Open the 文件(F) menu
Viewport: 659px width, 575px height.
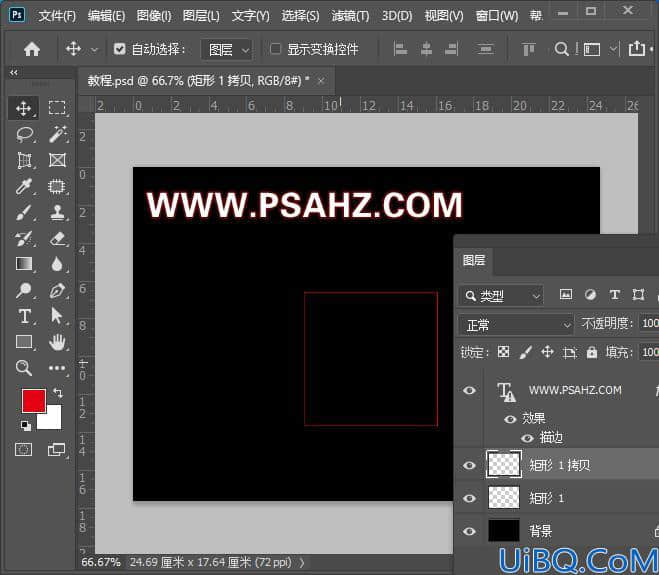(x=57, y=16)
